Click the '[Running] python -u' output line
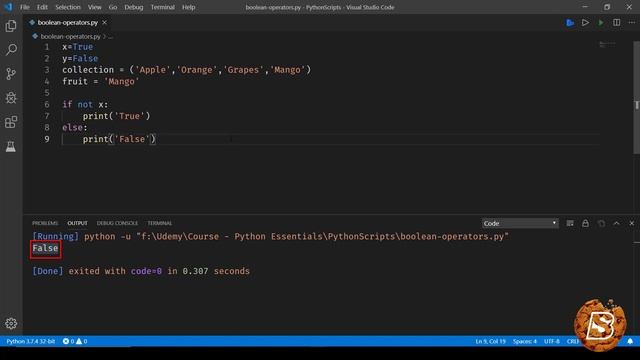Image resolution: width=640 pixels, height=360 pixels. [x=270, y=237]
